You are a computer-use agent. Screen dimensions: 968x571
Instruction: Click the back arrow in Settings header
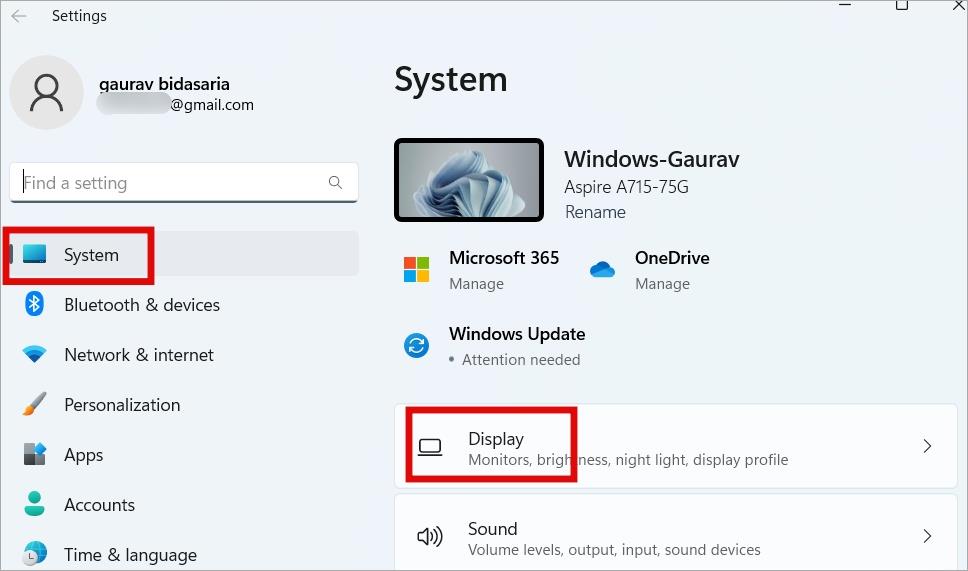(x=19, y=16)
